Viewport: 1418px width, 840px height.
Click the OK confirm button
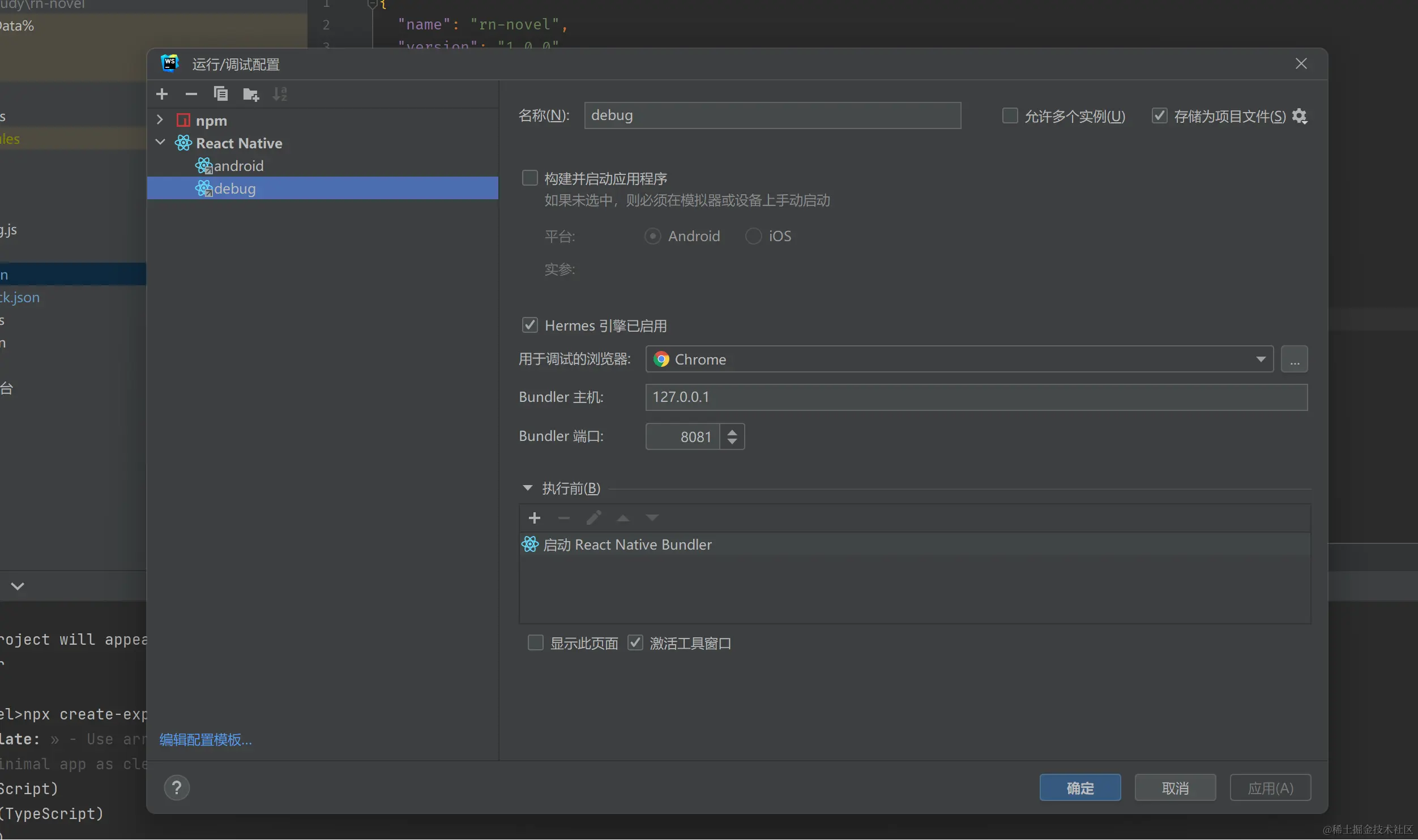click(1080, 787)
